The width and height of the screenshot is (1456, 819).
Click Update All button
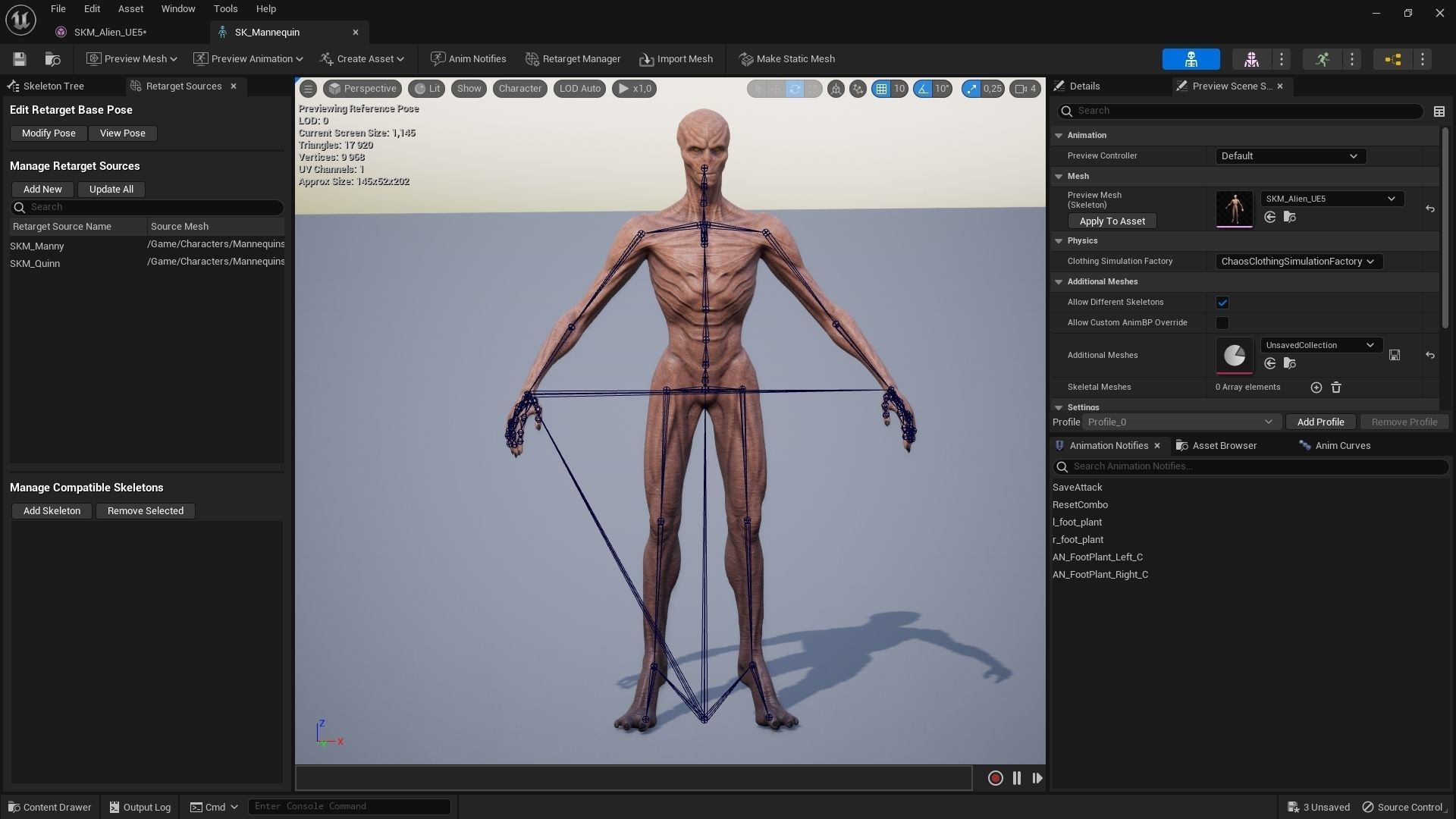point(111,190)
